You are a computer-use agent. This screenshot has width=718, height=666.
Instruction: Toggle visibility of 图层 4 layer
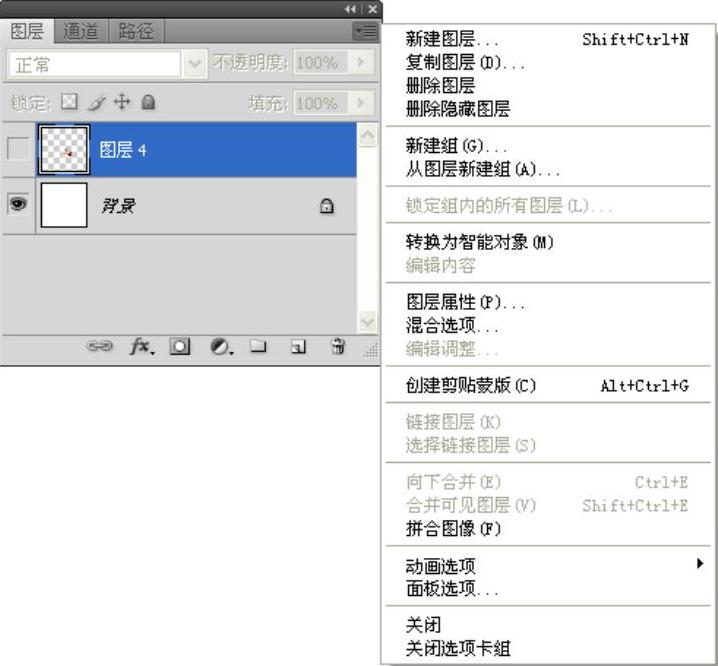coord(18,149)
